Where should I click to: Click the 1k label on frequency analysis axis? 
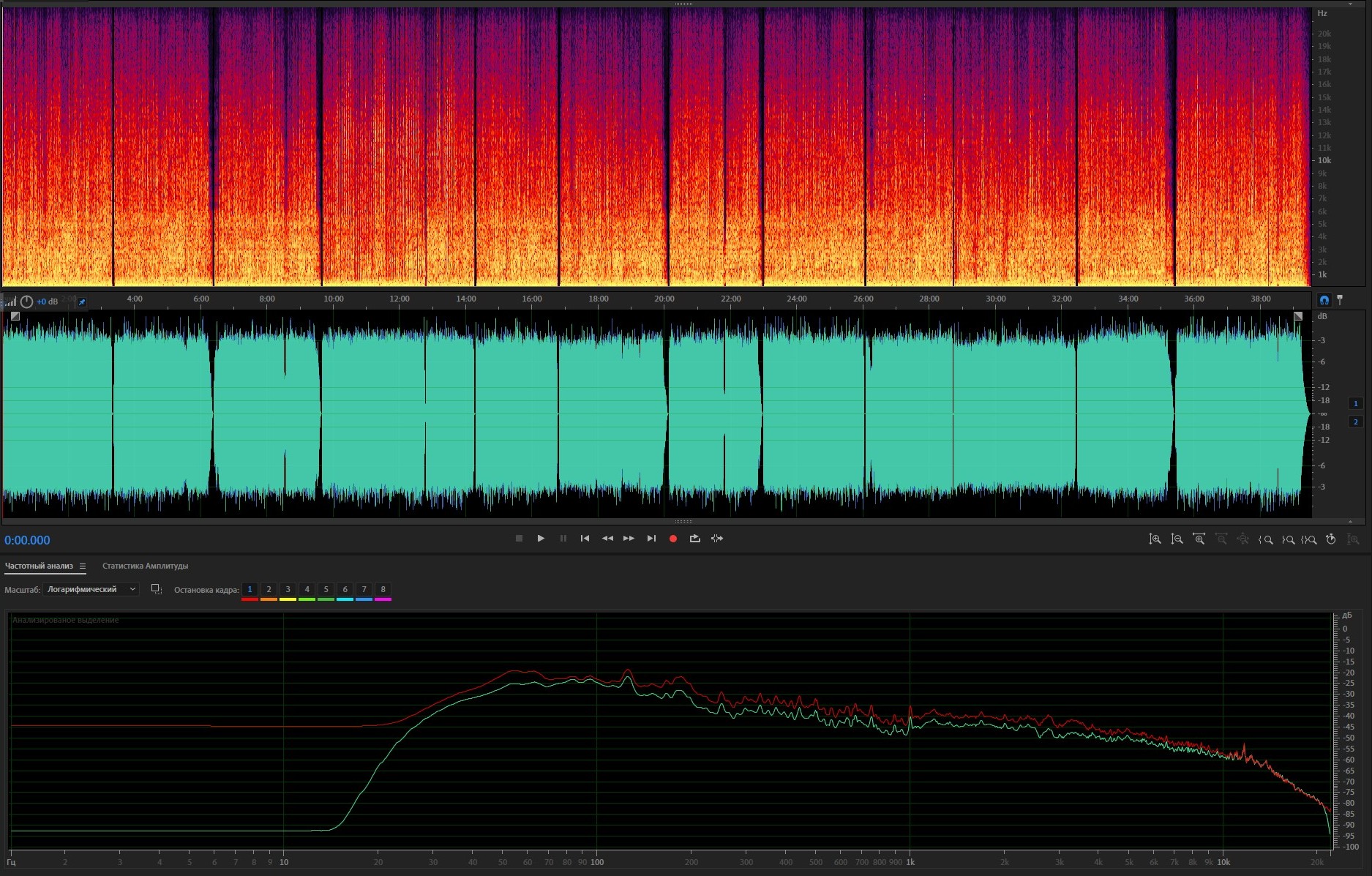[x=910, y=862]
